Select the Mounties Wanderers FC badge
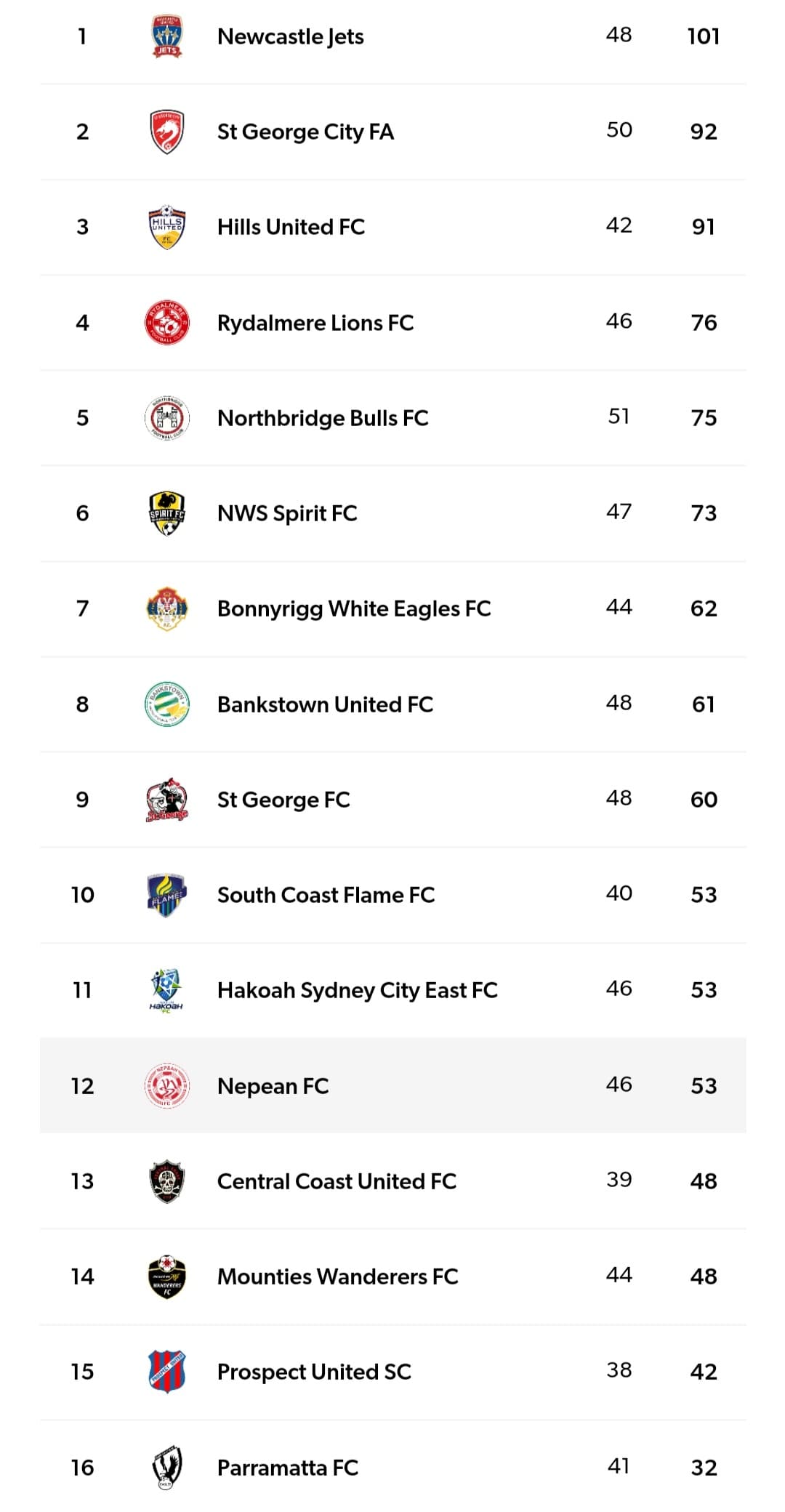Image resolution: width=785 pixels, height=1512 pixels. click(x=166, y=1276)
